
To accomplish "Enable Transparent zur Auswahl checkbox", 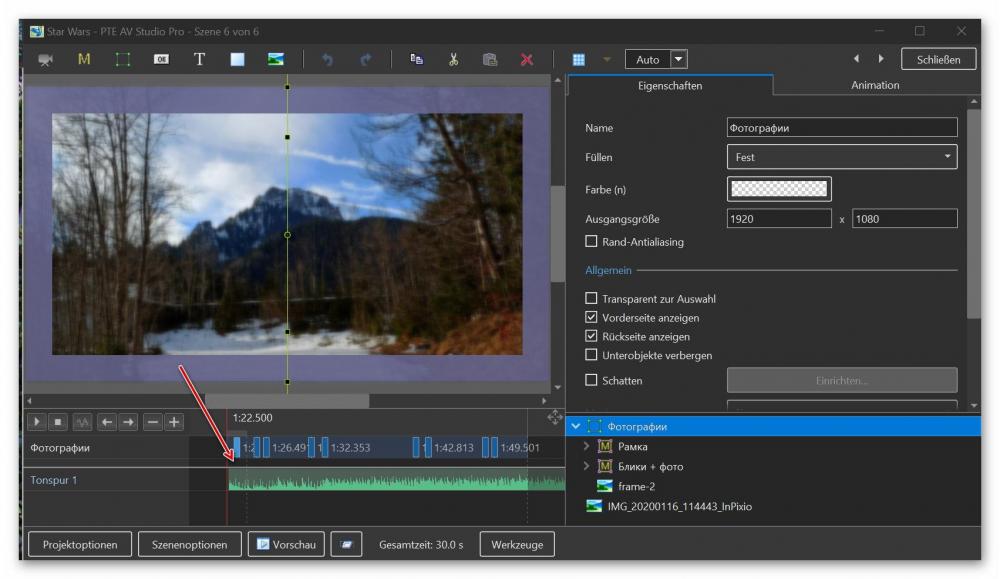I will click(x=591, y=298).
